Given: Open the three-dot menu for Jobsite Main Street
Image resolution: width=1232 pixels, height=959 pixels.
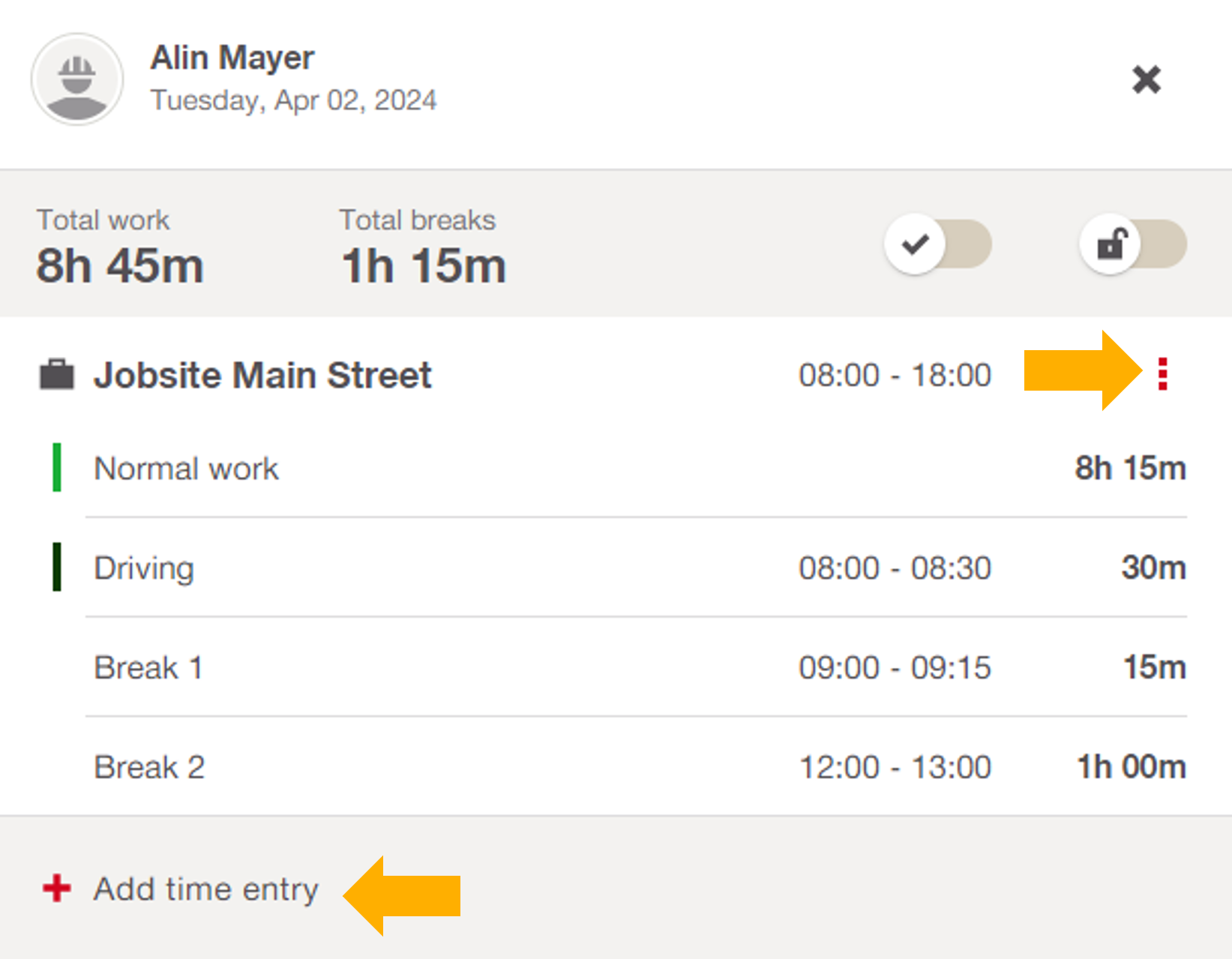Looking at the screenshot, I should pos(1162,374).
